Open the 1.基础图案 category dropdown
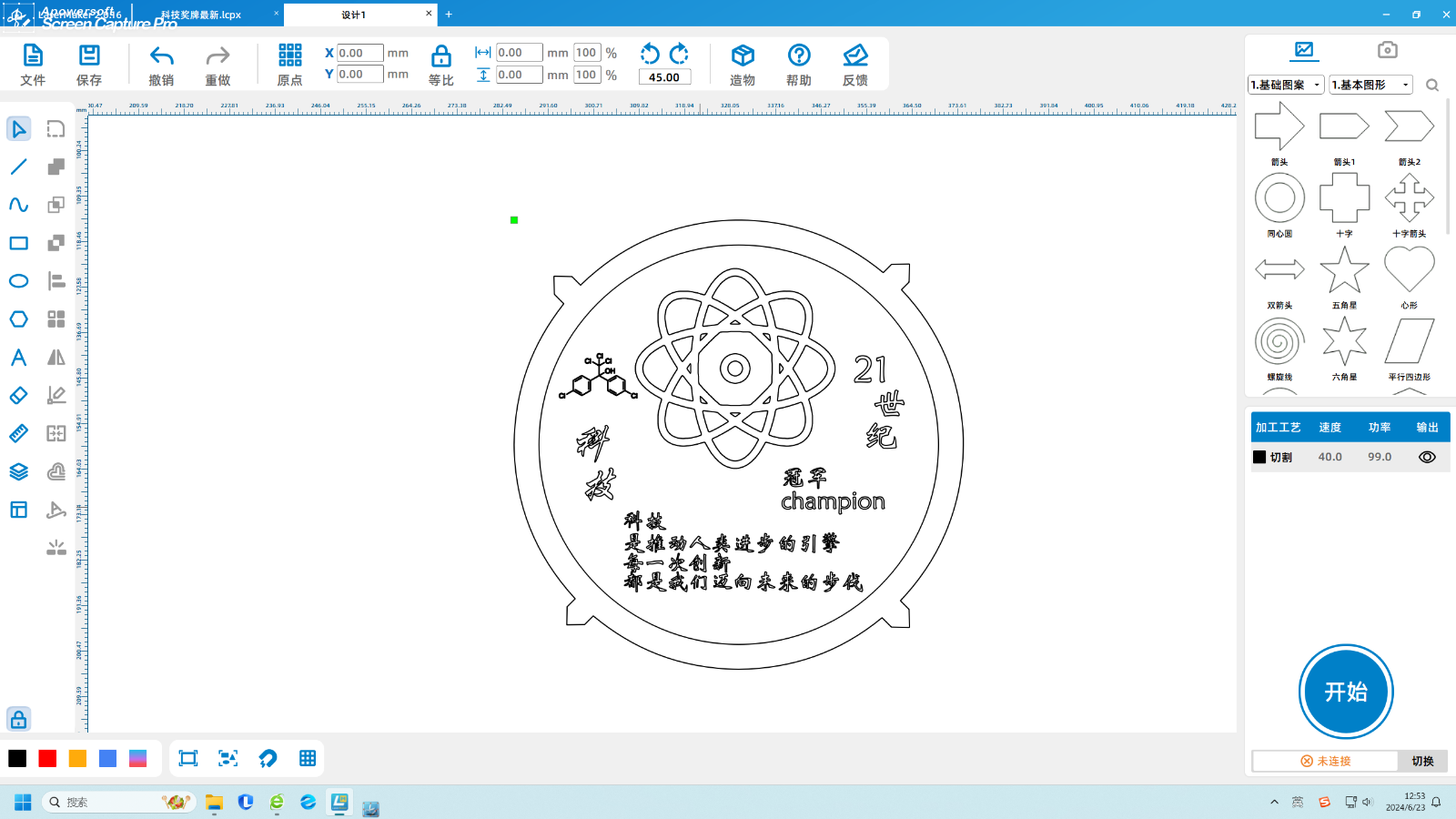Screen dimensions: 1456x819 [1285, 85]
